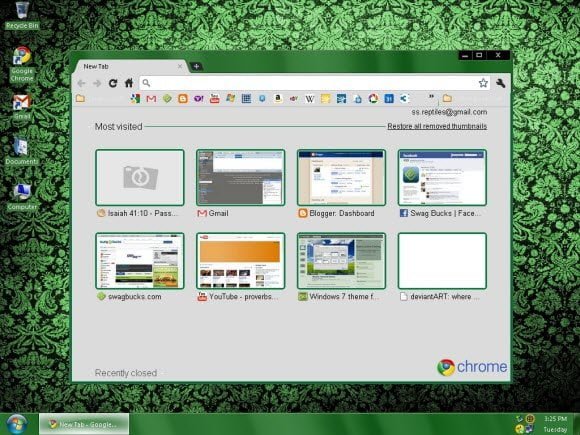Open the eBay bookmark icon
The height and width of the screenshot is (435, 580).
294,99
